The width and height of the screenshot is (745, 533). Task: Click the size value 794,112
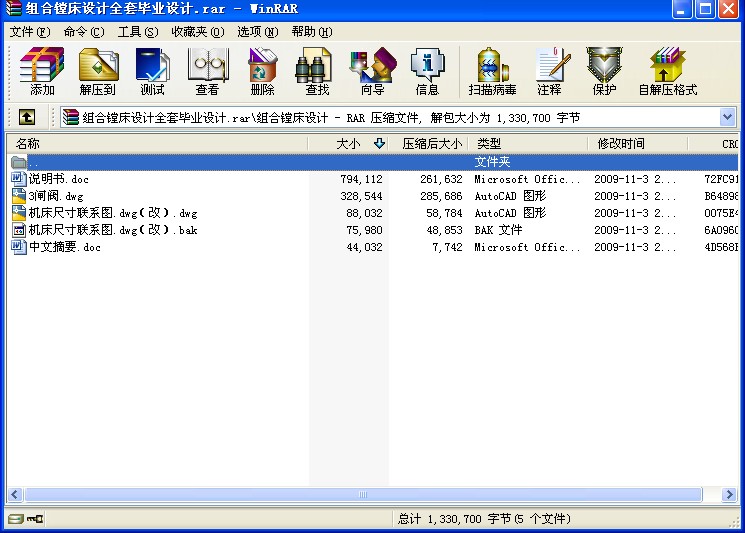pyautogui.click(x=362, y=179)
